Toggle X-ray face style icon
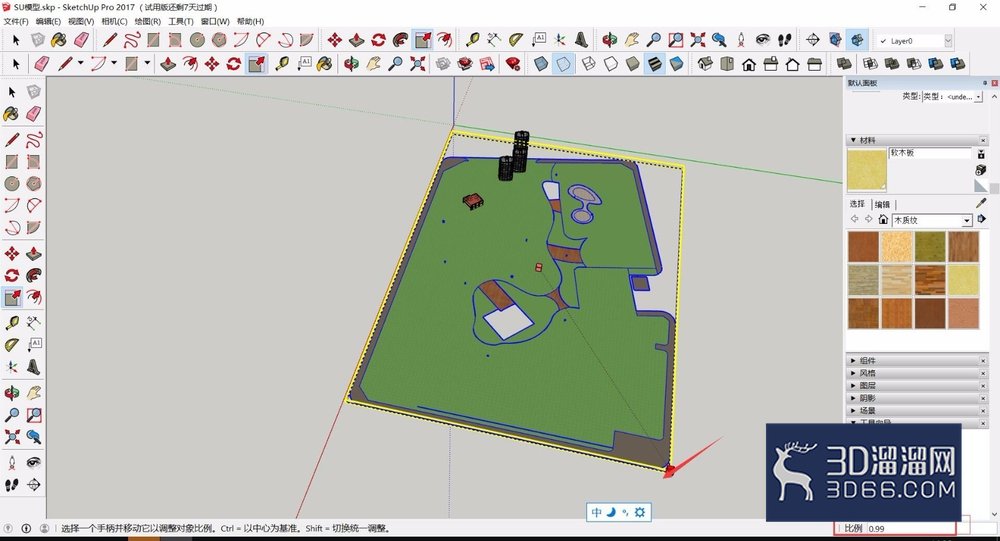 coord(541,64)
